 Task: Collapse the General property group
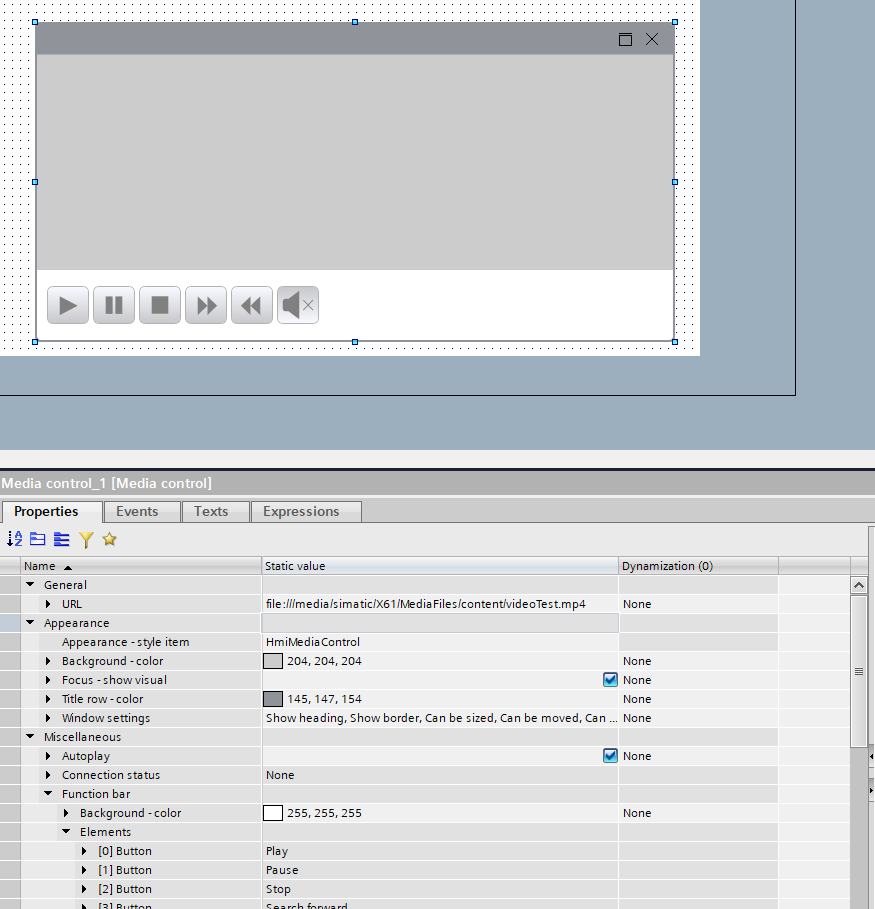click(x=30, y=585)
